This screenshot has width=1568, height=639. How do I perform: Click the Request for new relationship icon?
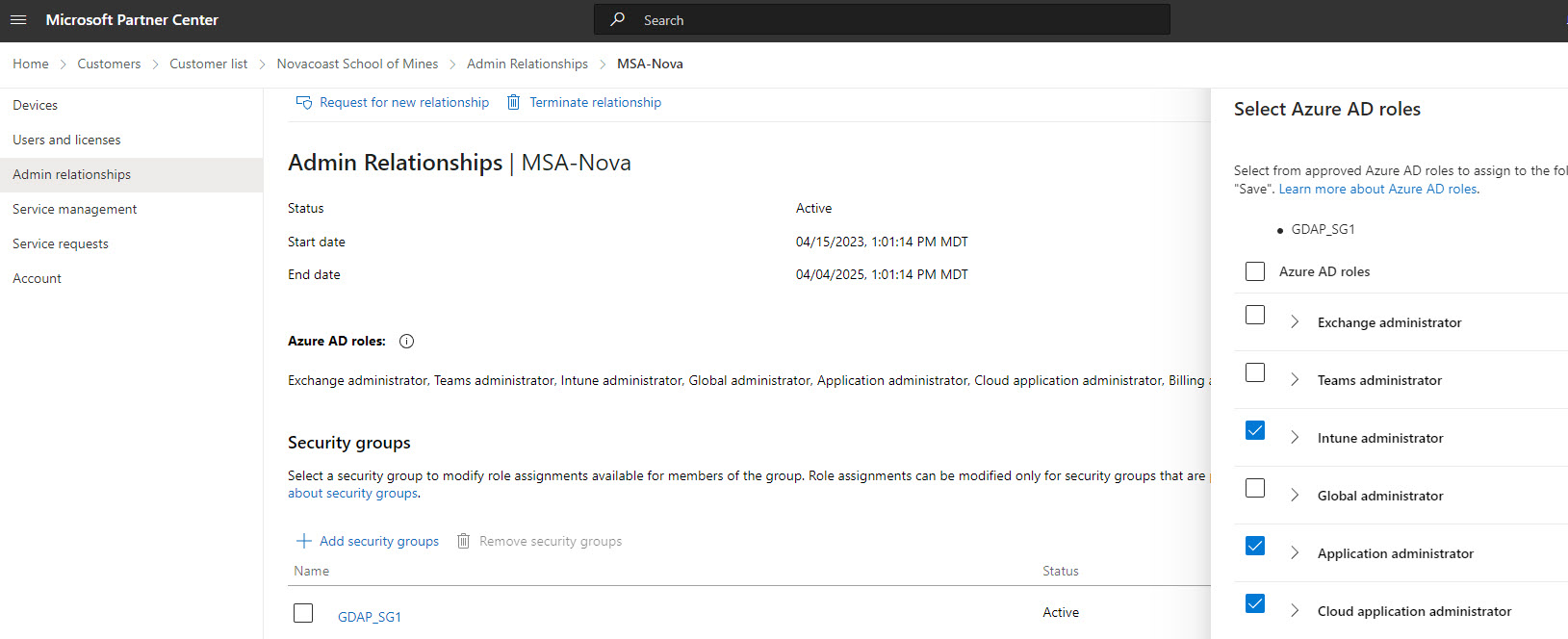[x=304, y=102]
